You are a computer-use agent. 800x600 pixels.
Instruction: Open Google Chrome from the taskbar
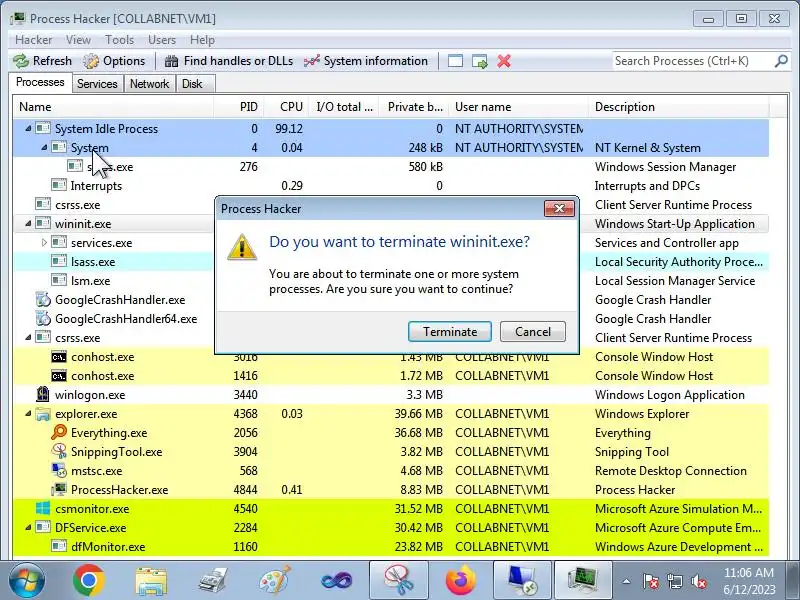click(x=89, y=580)
